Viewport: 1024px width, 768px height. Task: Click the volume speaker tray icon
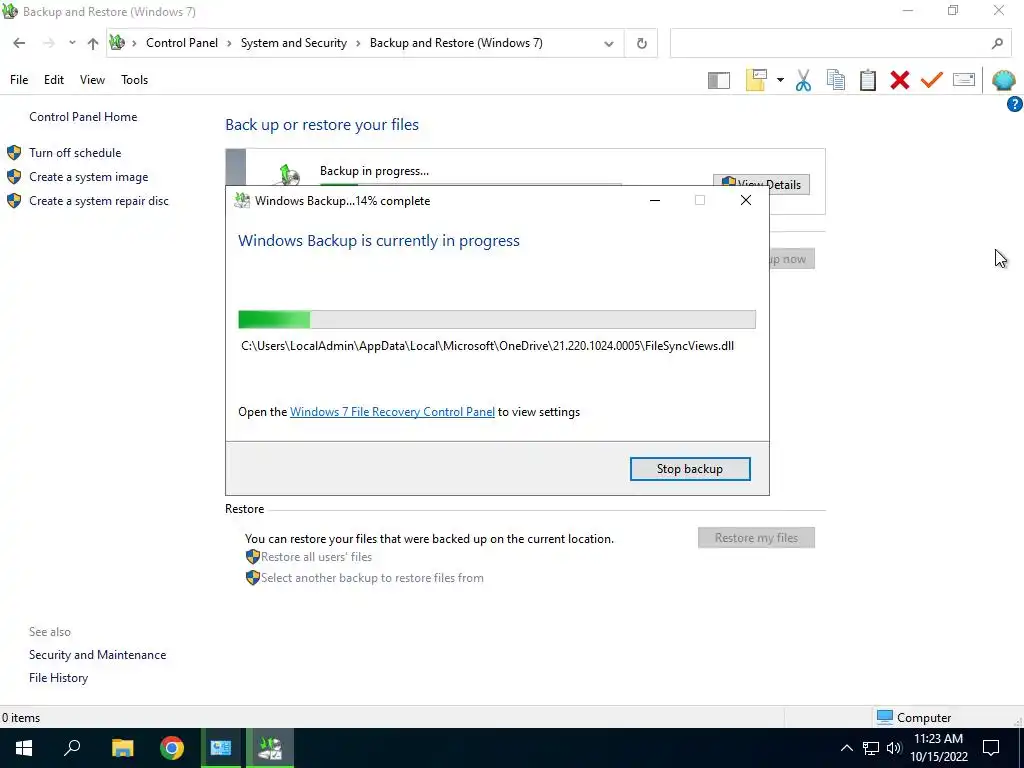[893, 748]
